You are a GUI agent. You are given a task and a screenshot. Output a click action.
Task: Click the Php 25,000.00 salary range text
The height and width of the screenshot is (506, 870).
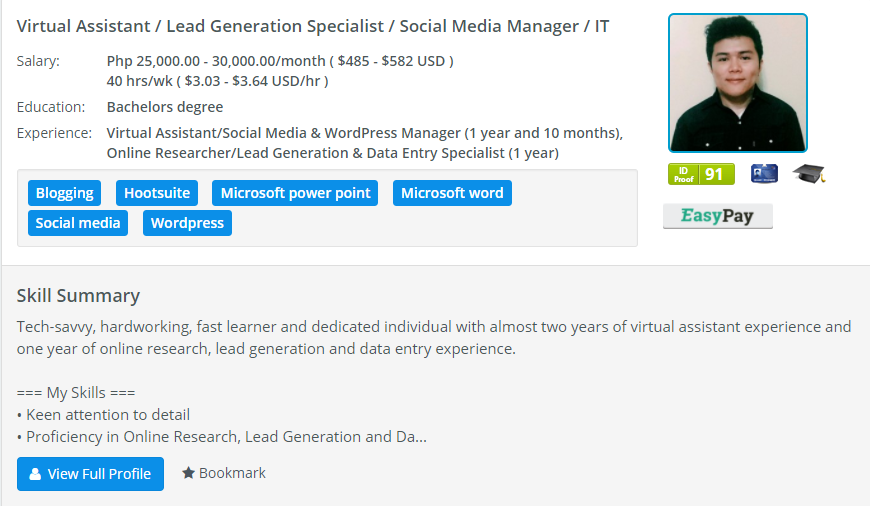tap(280, 61)
